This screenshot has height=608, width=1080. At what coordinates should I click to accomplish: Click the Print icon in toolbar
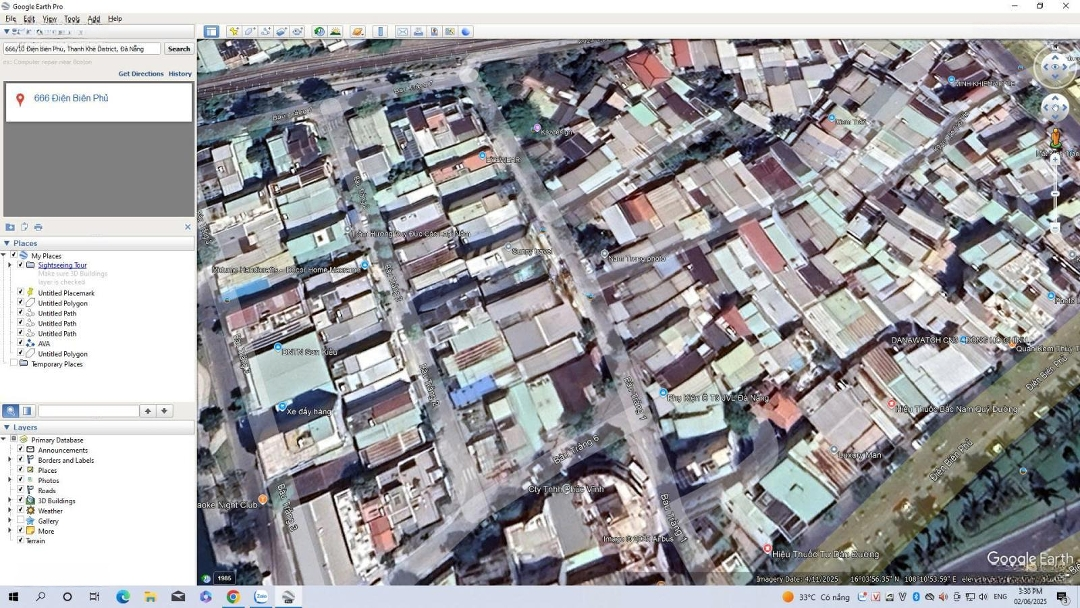(x=418, y=32)
